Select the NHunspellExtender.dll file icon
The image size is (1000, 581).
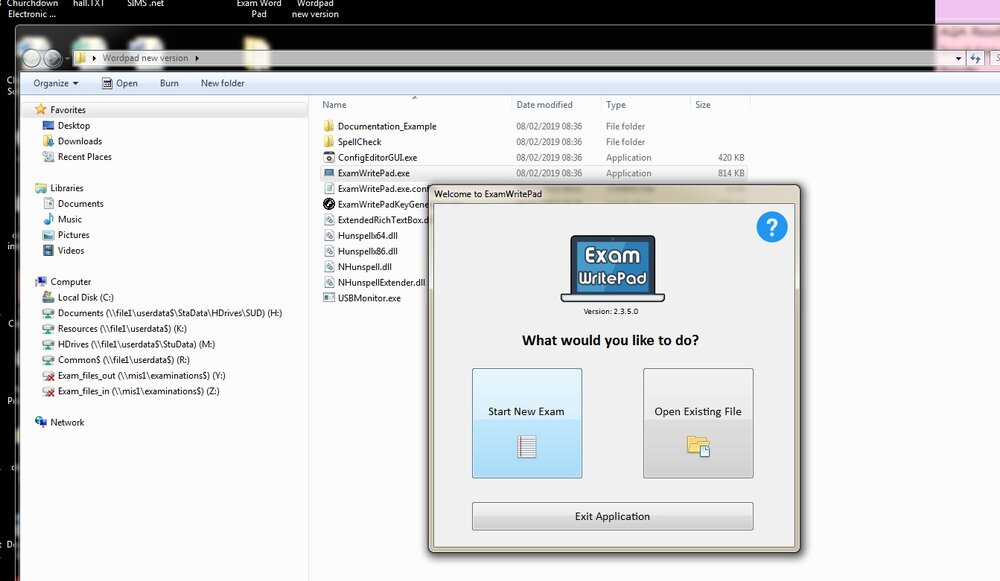point(328,282)
